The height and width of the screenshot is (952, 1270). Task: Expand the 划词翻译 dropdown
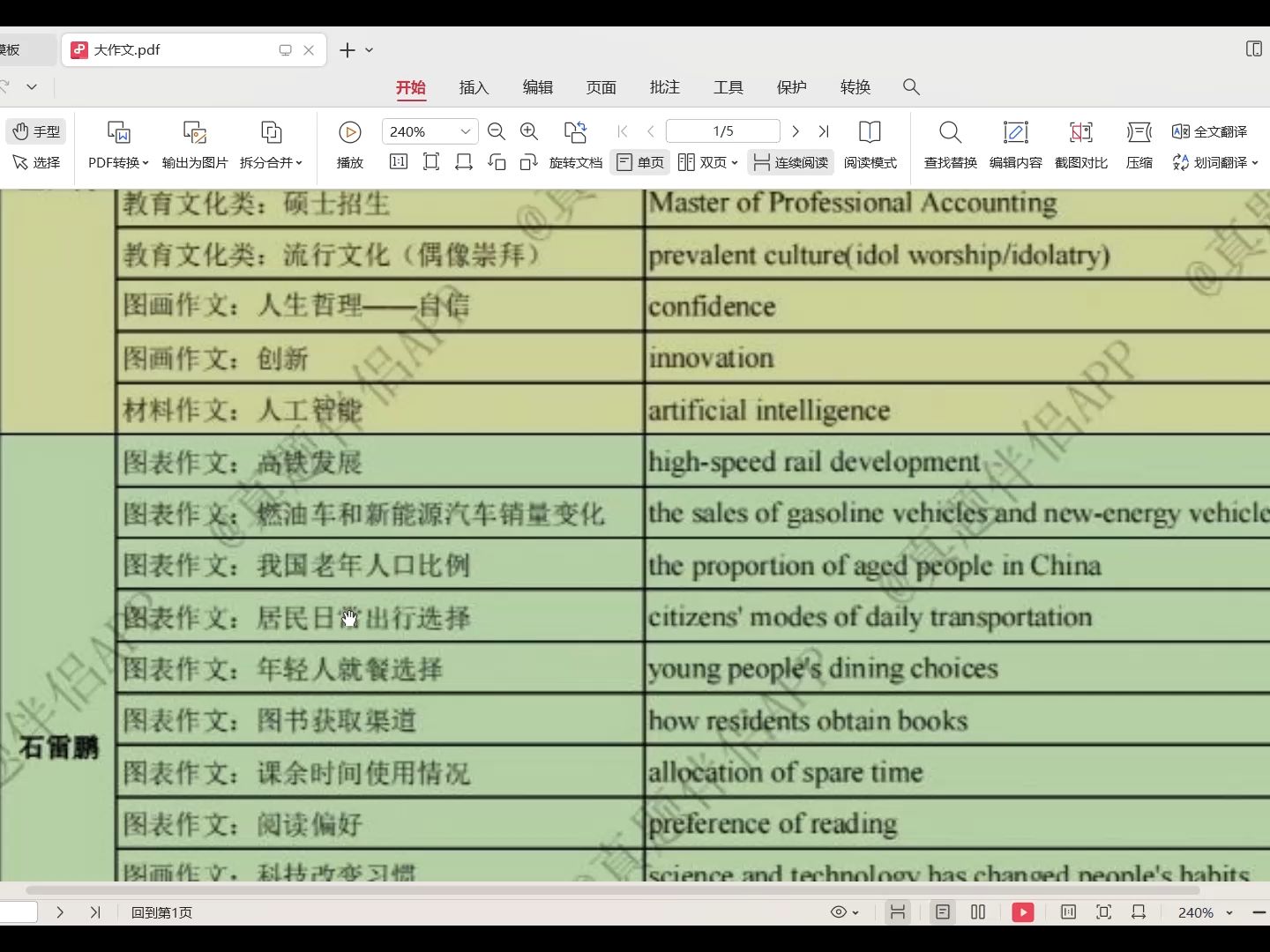coord(1255,163)
